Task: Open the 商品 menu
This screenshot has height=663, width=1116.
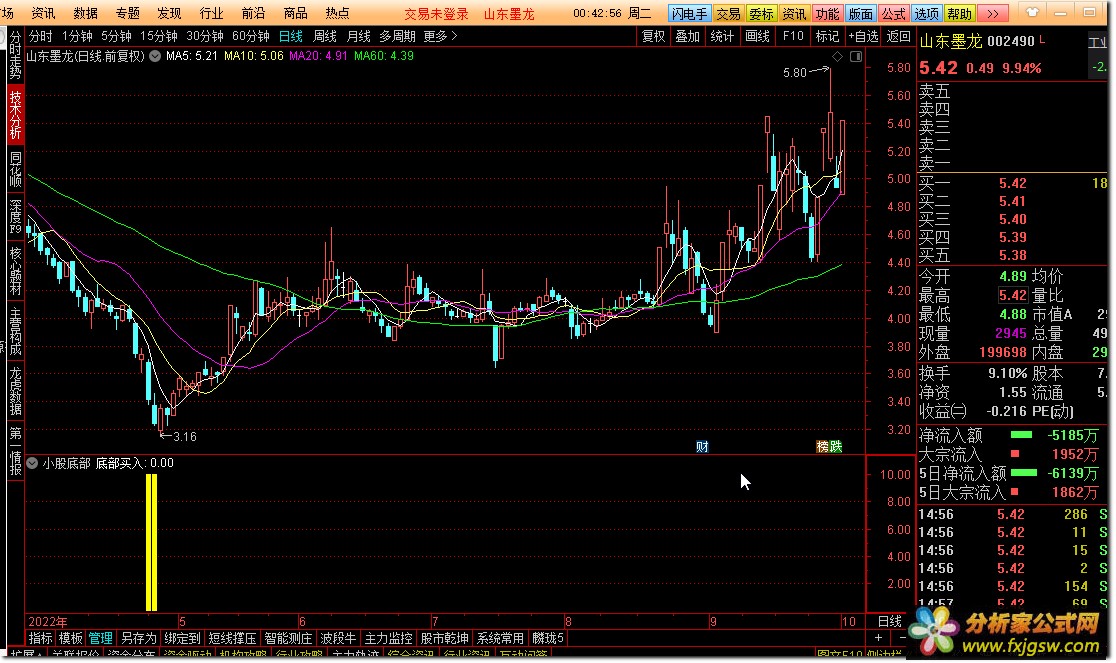Action: (x=295, y=14)
